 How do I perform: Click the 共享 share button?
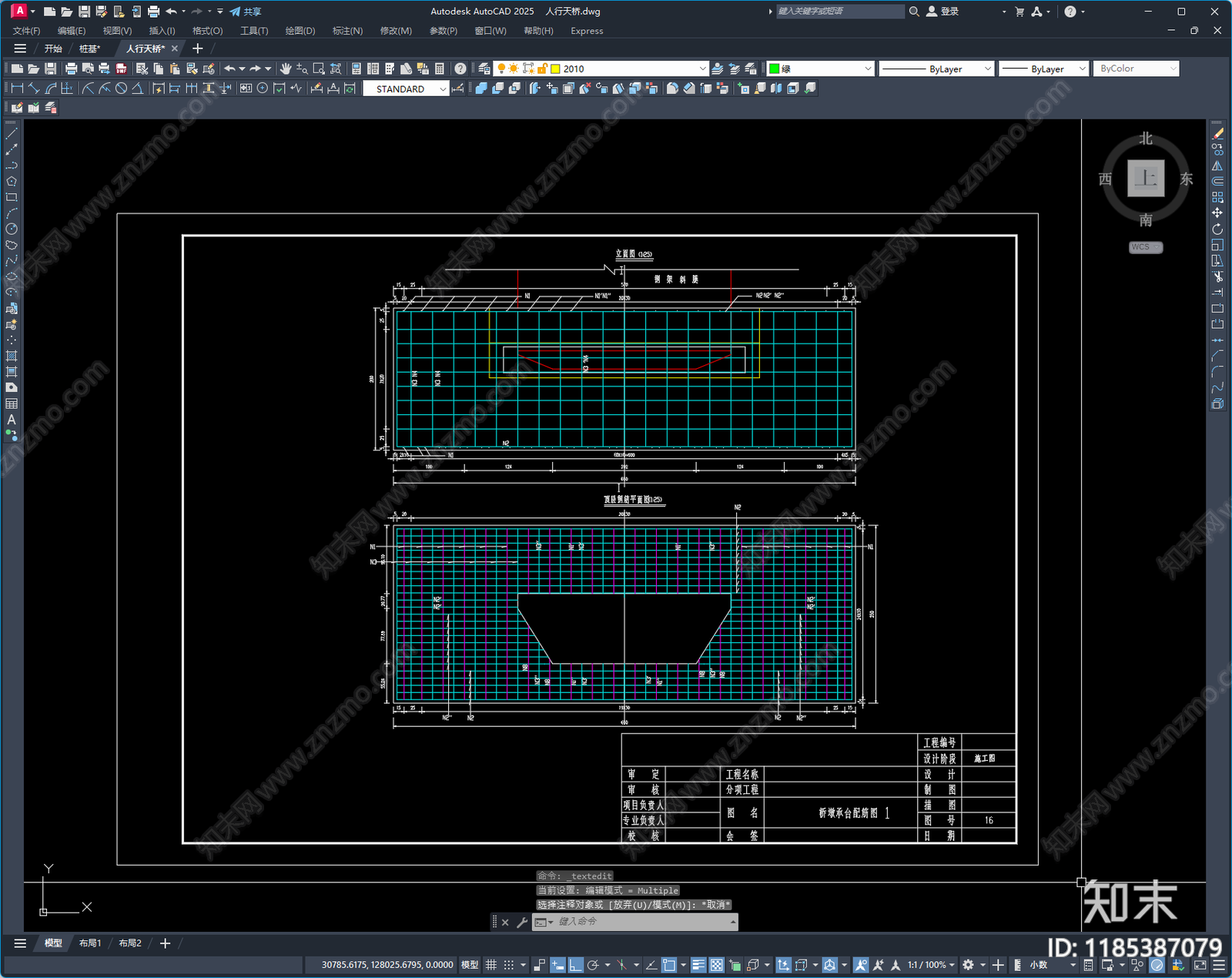(x=246, y=12)
